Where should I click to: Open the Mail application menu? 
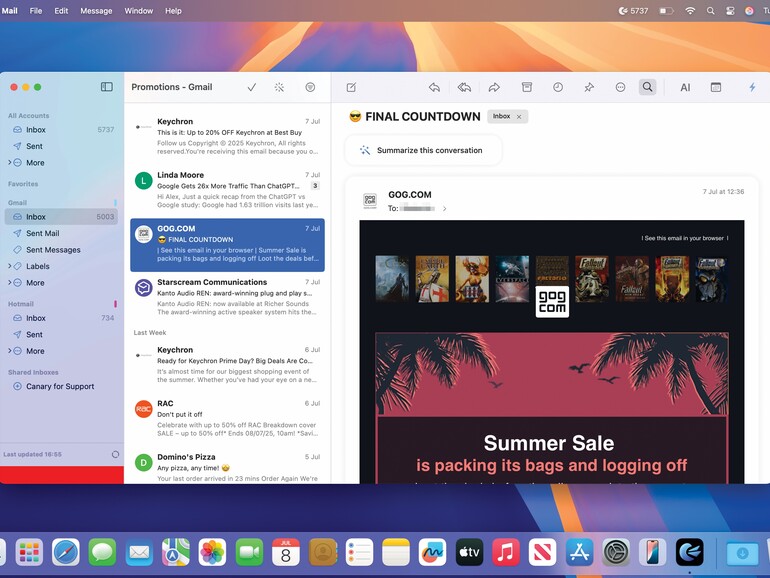(x=10, y=11)
